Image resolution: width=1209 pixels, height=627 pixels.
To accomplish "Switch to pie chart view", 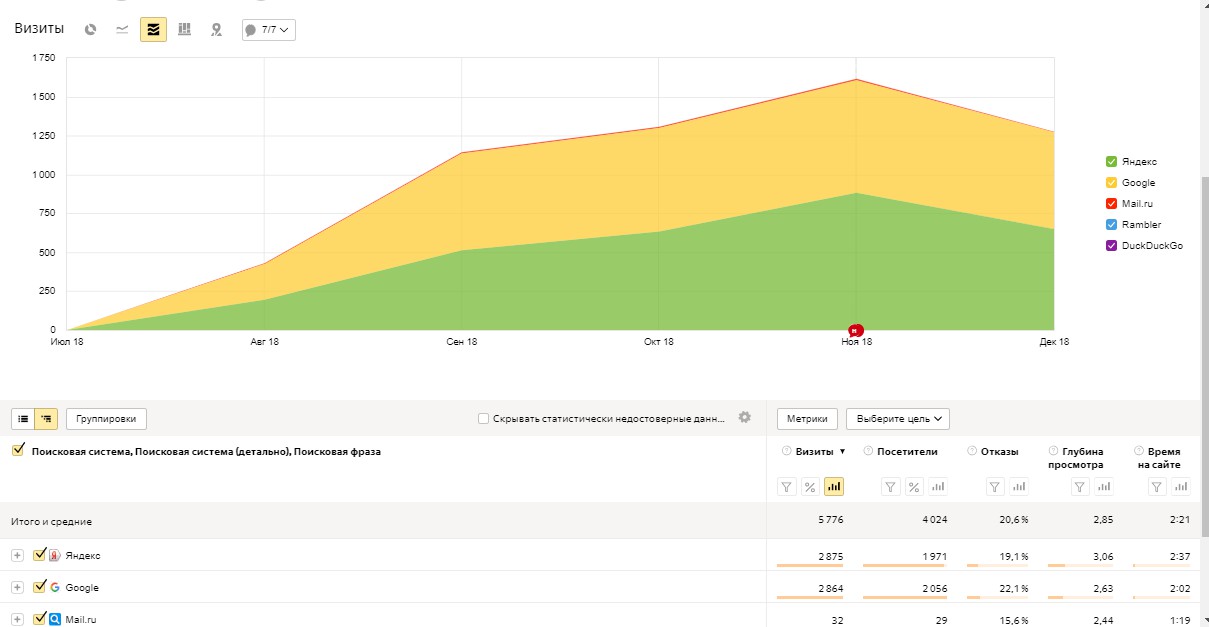I will 91,30.
